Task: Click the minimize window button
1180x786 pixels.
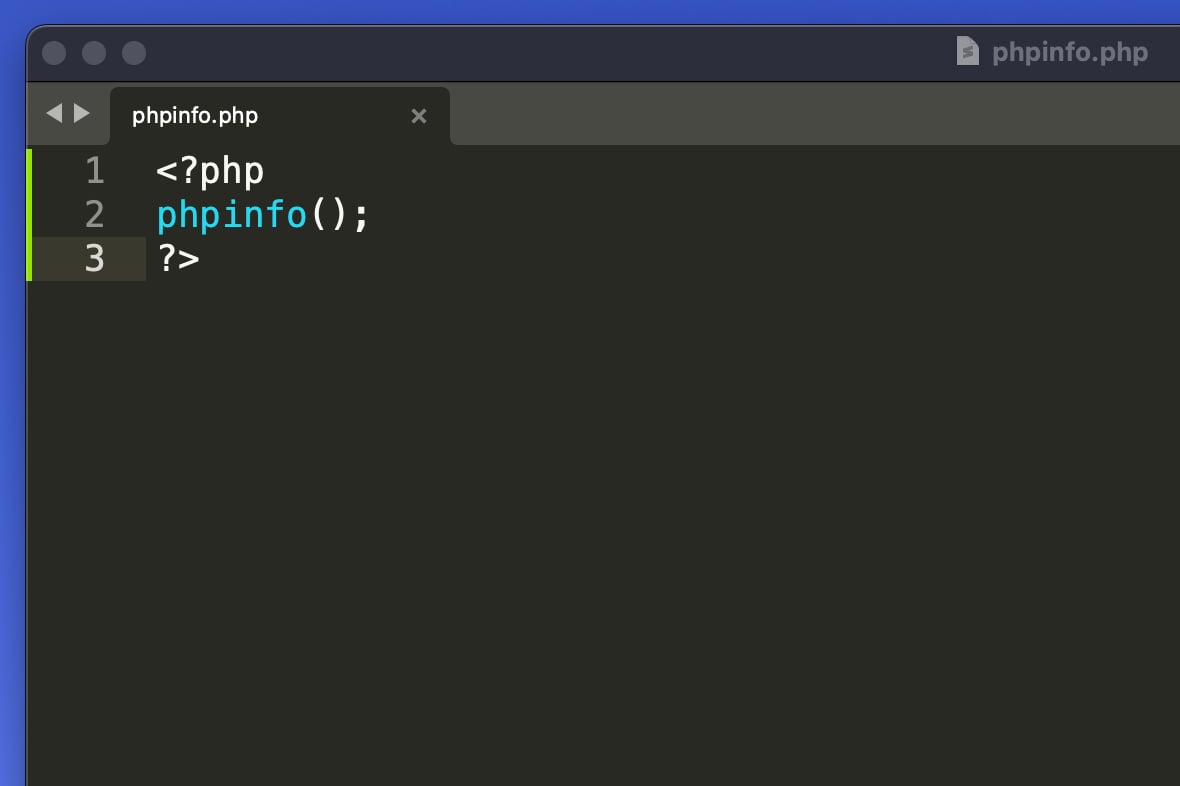Action: [x=94, y=53]
